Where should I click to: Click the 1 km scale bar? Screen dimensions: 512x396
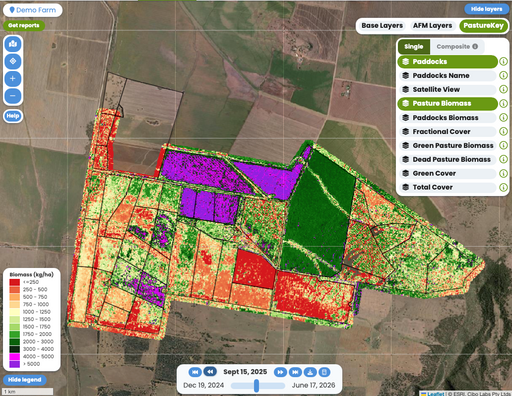point(27,391)
